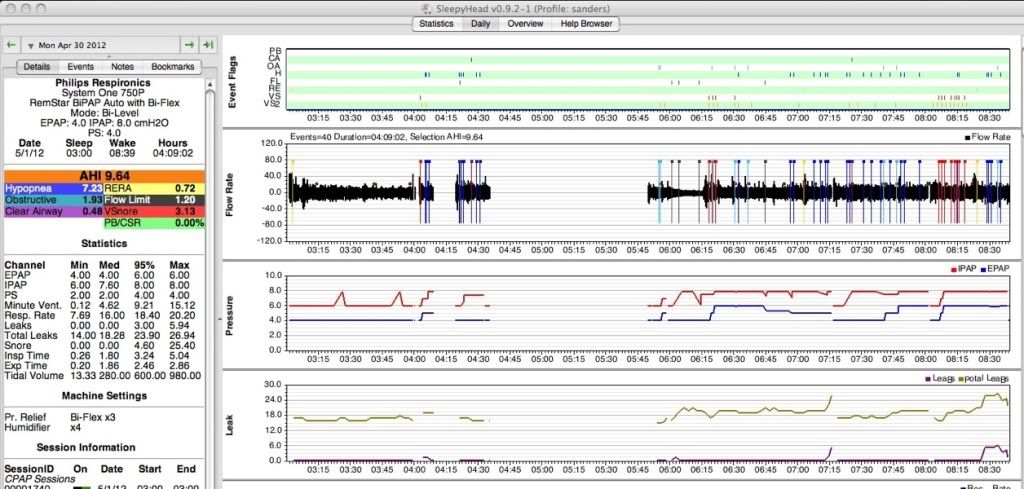Viewport: 1024px width, 489px height.
Task: Select the Daily tab
Action: [481, 24]
